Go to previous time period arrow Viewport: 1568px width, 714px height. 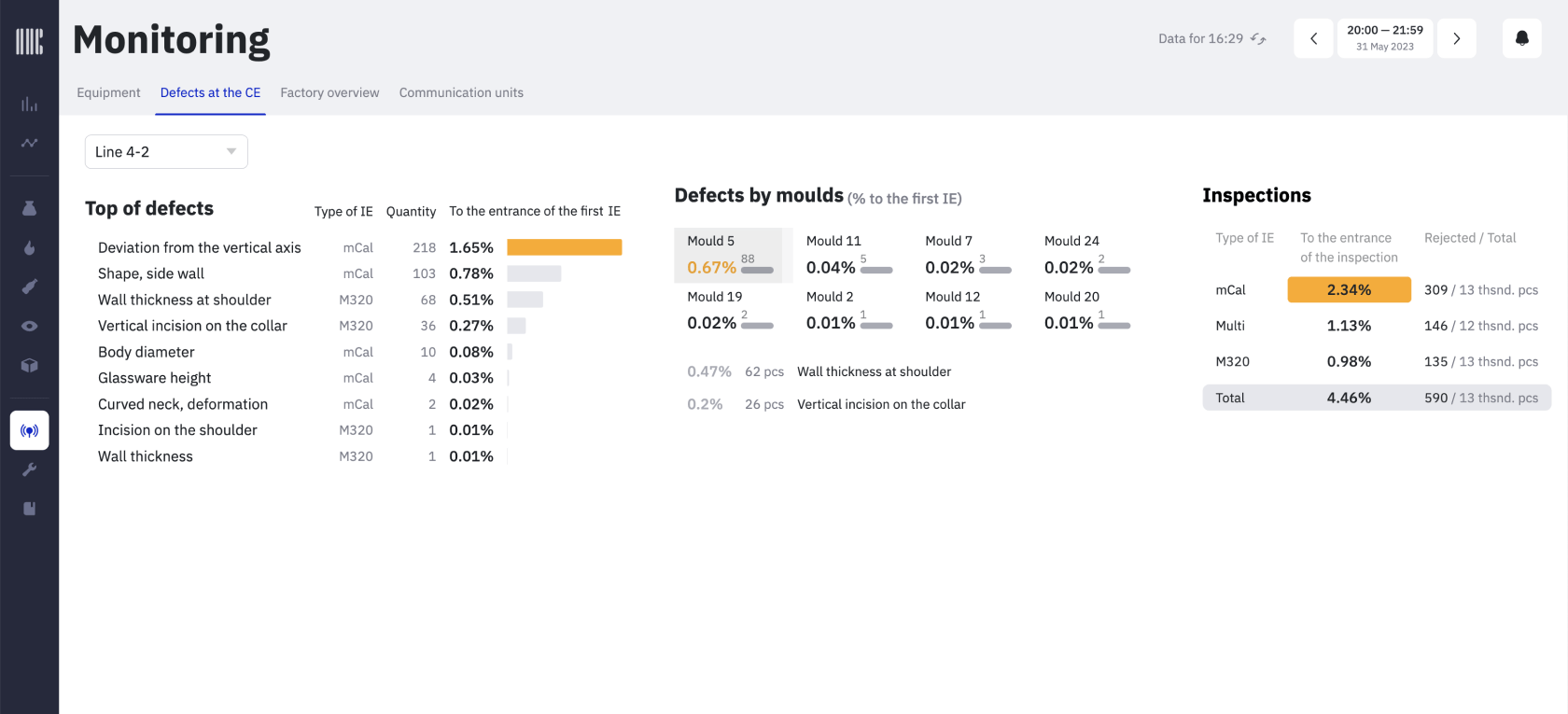1313,38
